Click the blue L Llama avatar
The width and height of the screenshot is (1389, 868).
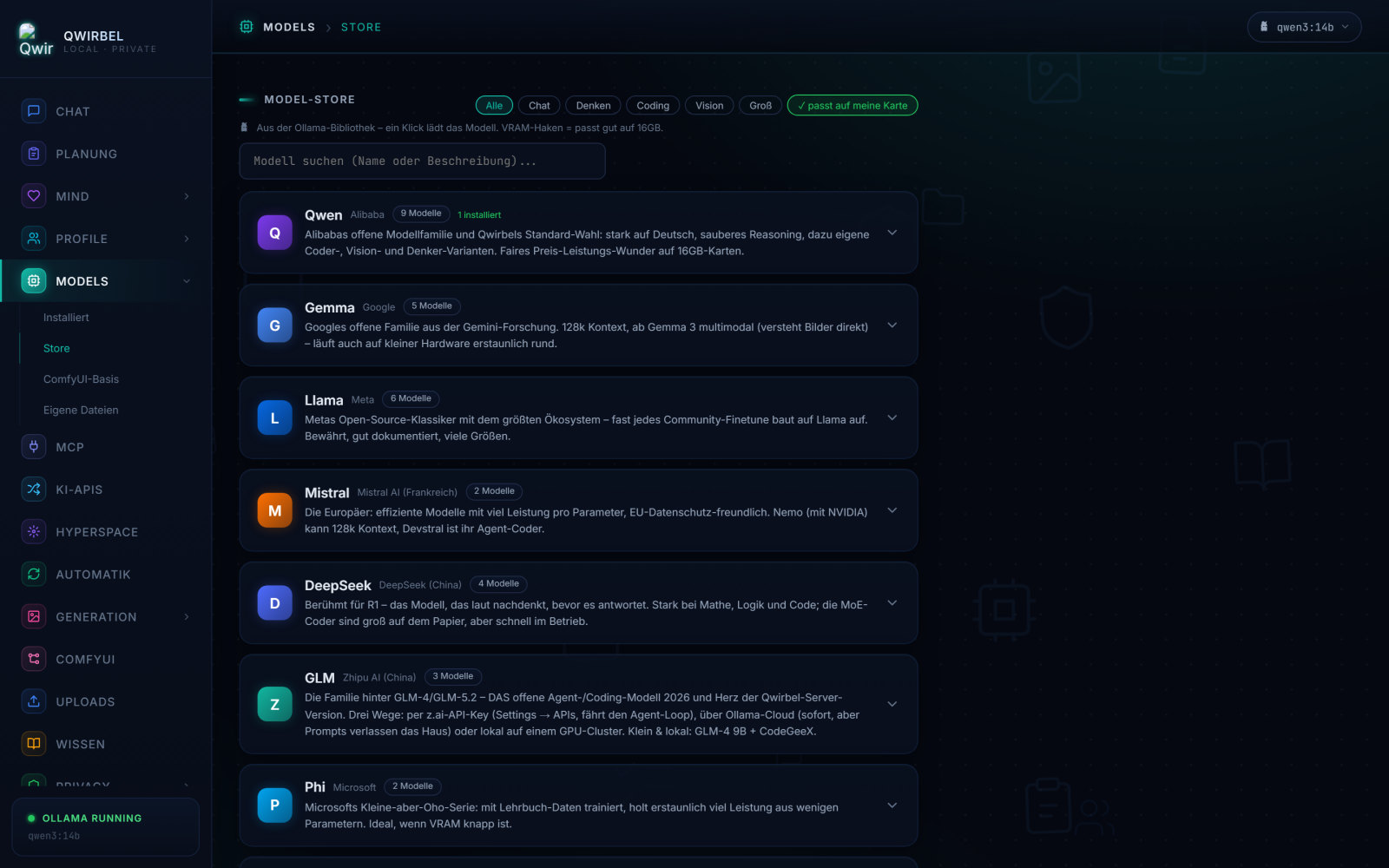275,418
